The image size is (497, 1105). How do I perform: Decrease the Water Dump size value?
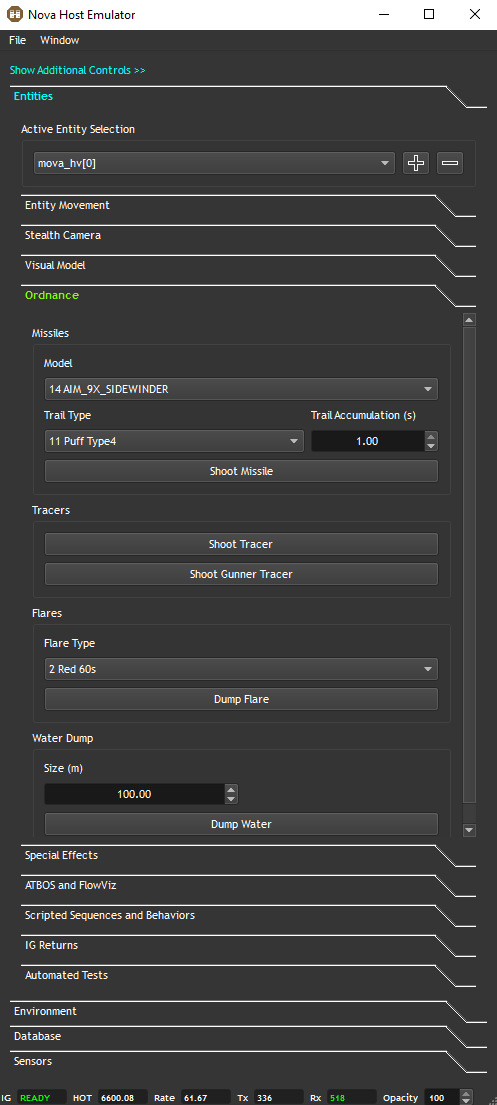pos(231,799)
